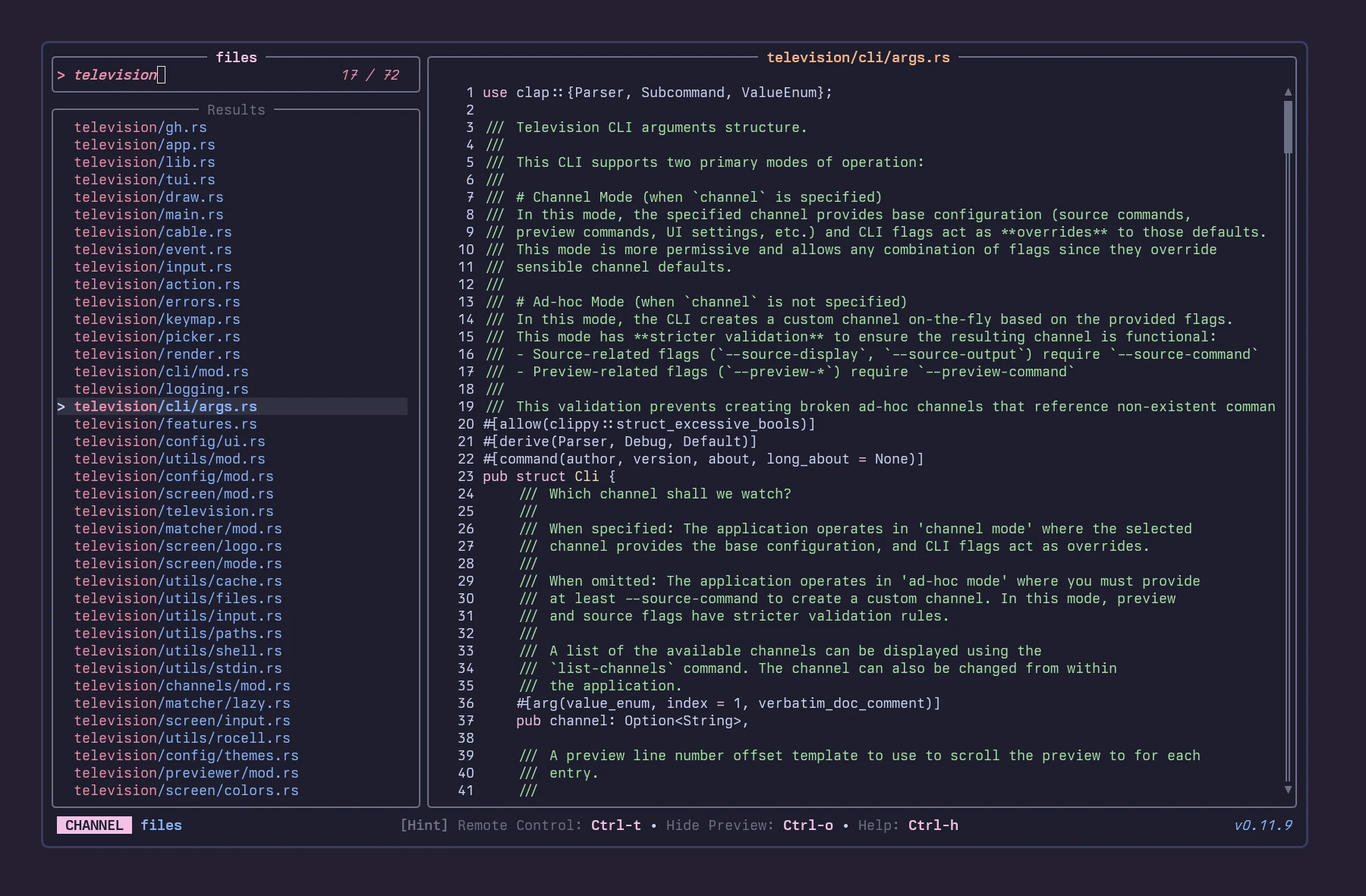The image size is (1366, 896).
Task: Click the Ctrl-h help hint
Action: point(933,825)
